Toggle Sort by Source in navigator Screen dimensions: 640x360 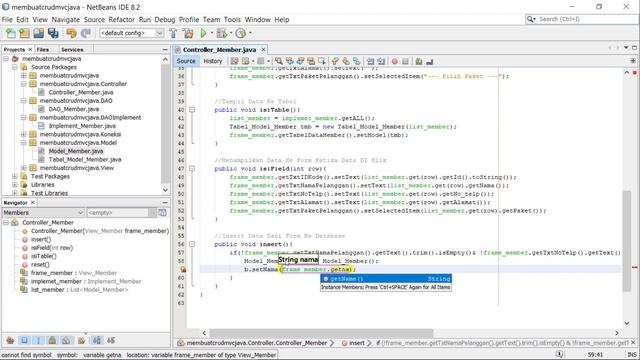111,340
